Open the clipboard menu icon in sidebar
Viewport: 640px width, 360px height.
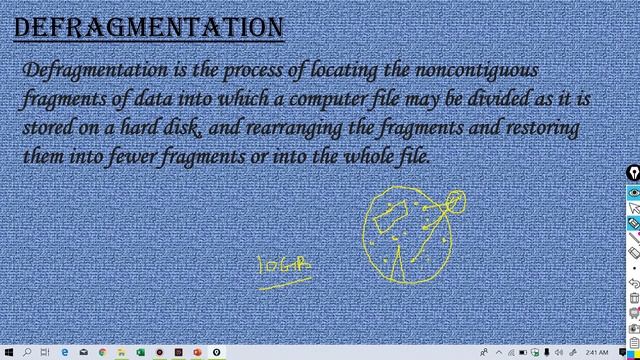[x=633, y=342]
